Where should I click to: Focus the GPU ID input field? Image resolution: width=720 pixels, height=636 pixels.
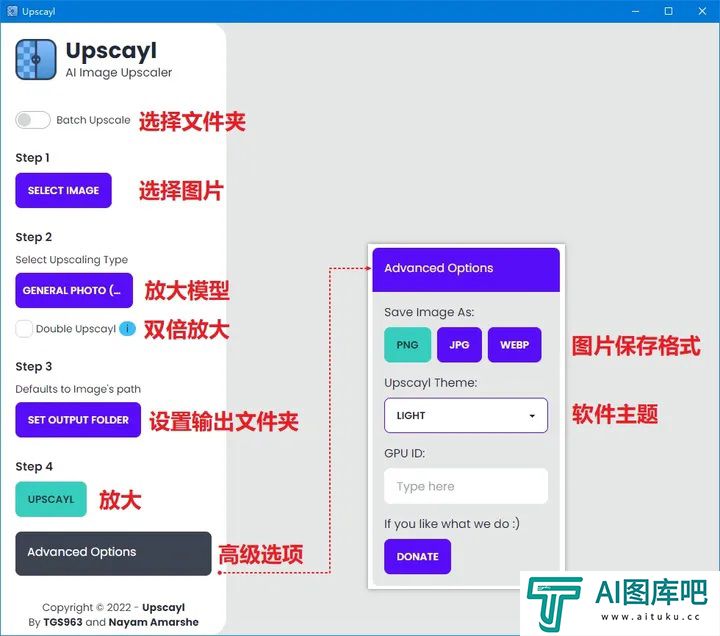click(466, 486)
